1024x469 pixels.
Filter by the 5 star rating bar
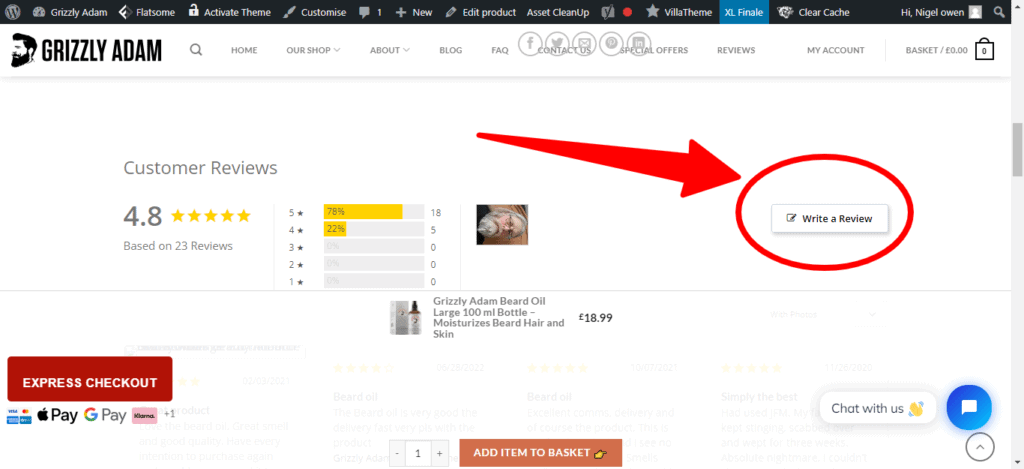(373, 212)
